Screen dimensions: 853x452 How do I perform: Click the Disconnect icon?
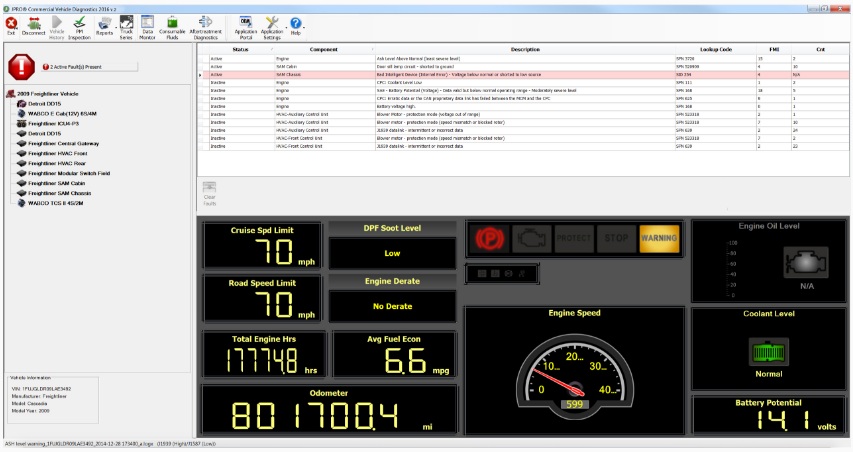point(34,23)
